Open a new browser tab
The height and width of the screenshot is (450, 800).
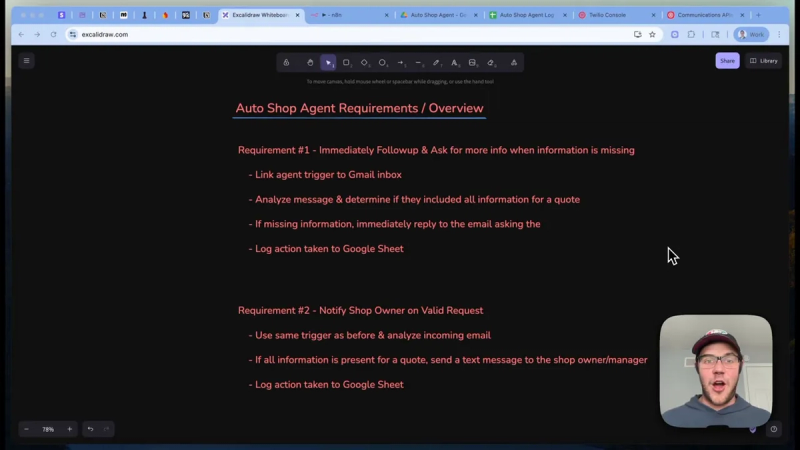coord(758,15)
